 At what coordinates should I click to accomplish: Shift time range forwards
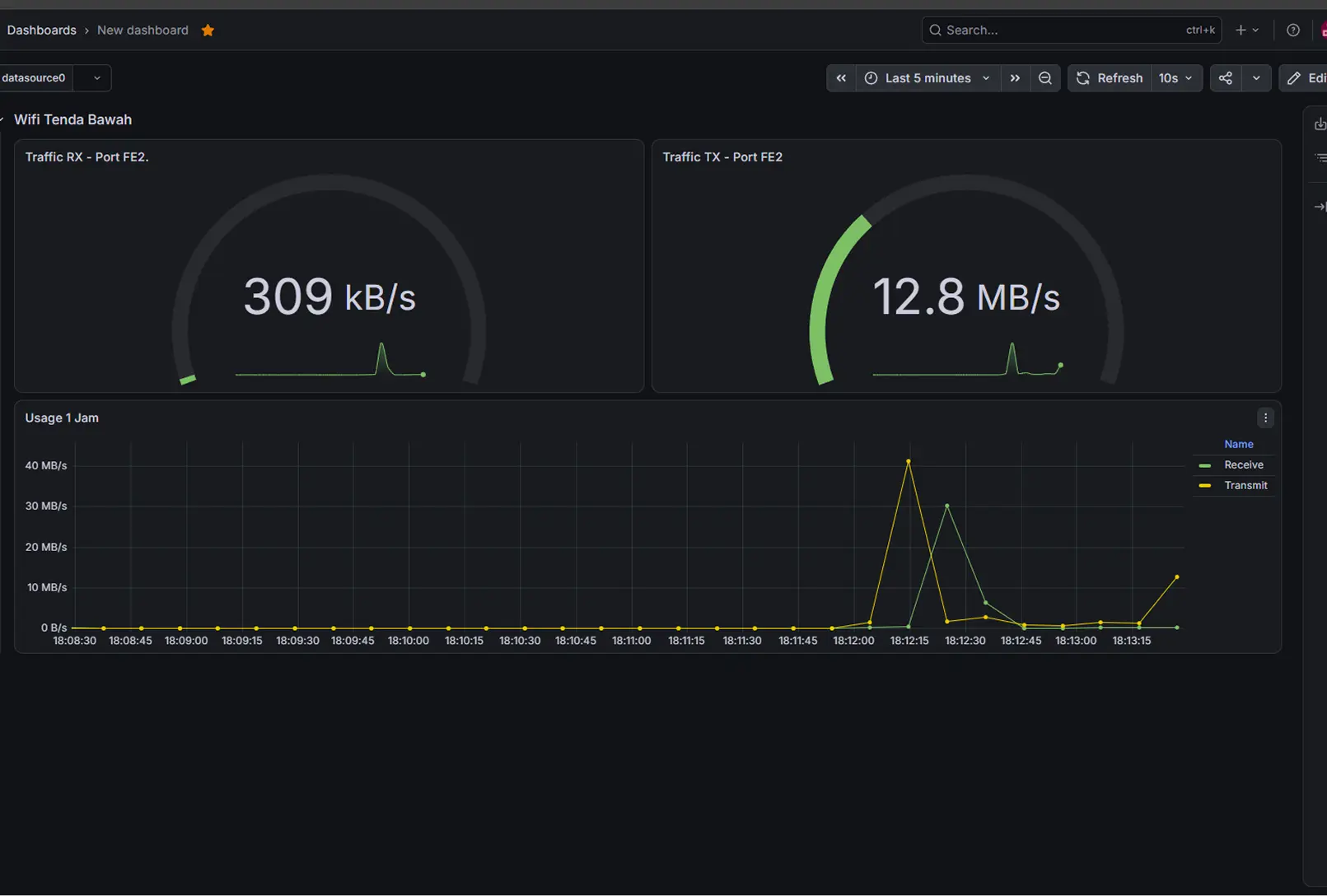1016,78
